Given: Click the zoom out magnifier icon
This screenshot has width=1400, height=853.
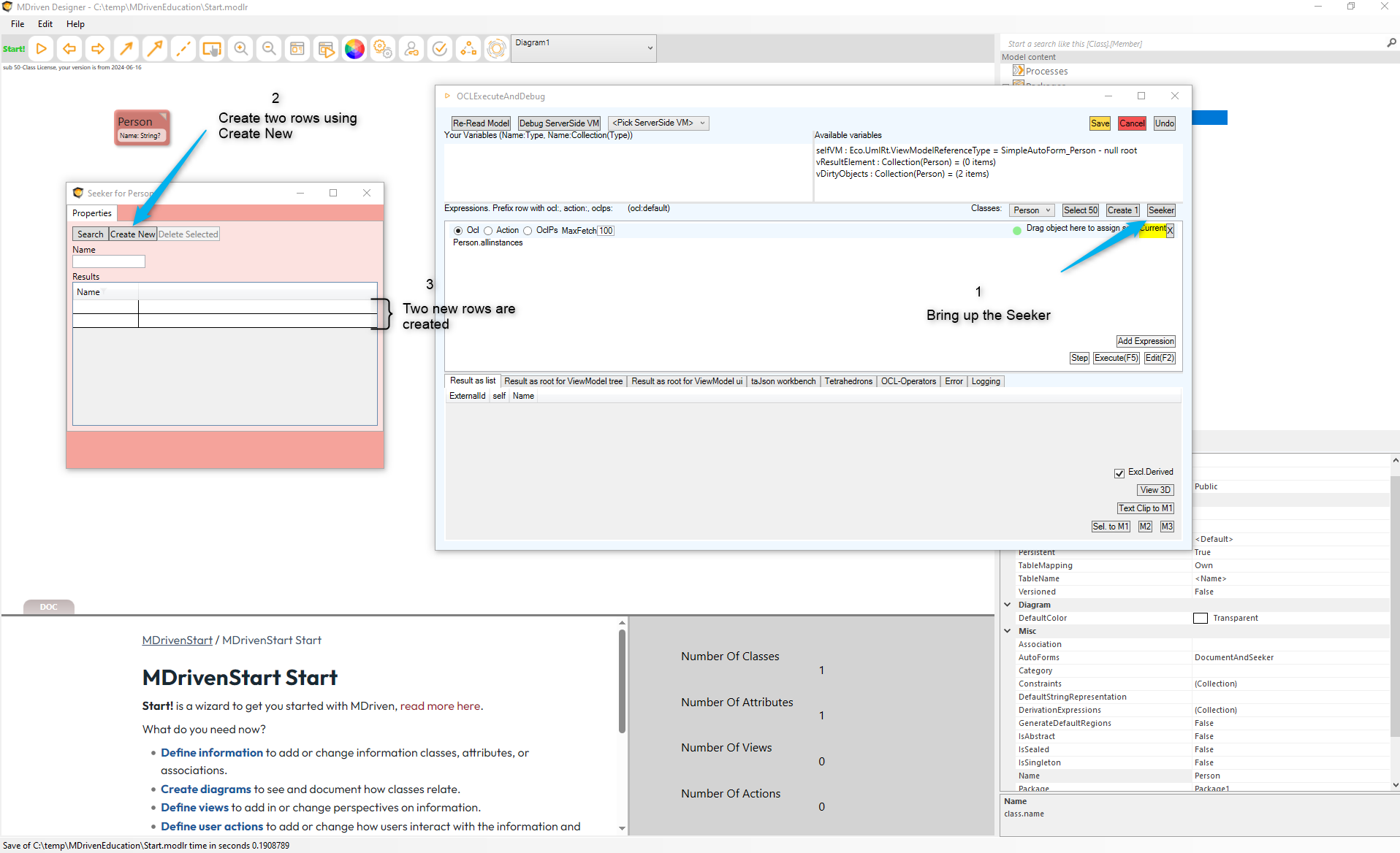Looking at the screenshot, I should tap(269, 49).
